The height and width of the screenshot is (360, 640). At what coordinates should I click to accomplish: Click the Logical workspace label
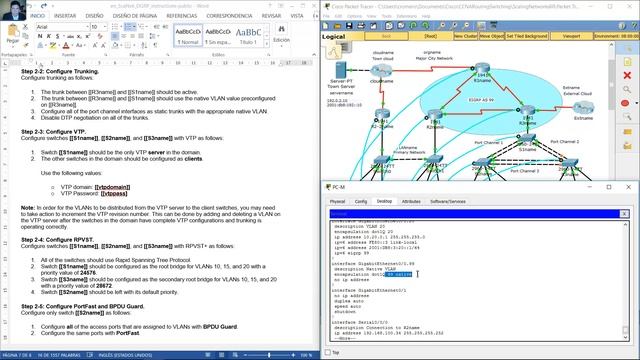click(x=333, y=36)
